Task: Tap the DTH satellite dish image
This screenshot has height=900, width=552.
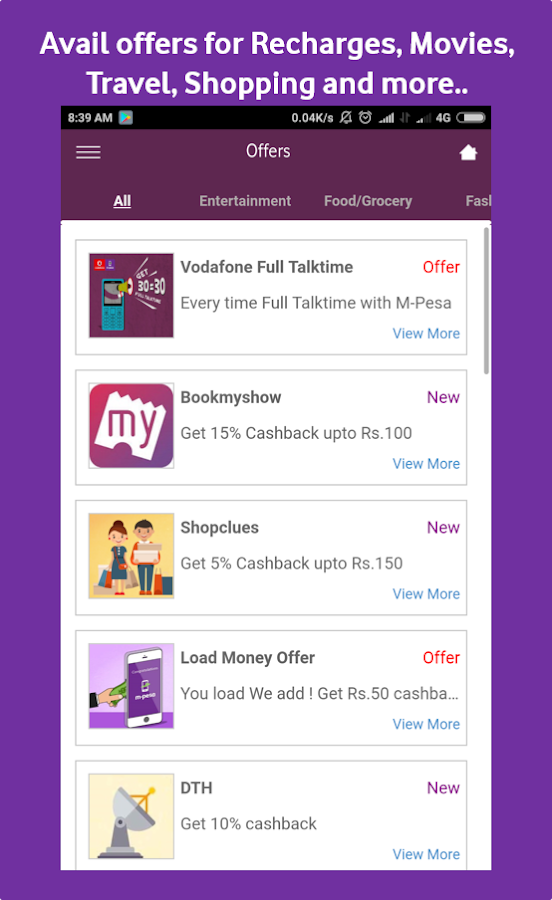Action: (x=131, y=816)
